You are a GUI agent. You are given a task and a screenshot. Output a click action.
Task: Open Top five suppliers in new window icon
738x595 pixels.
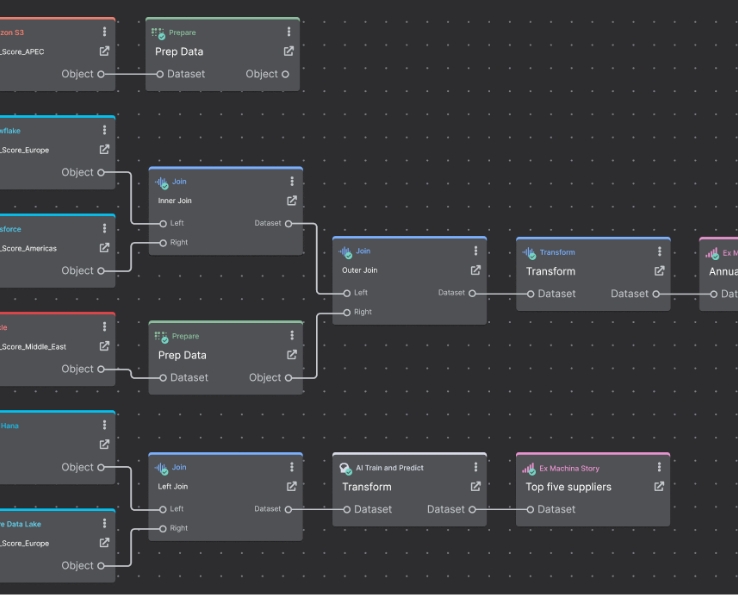pyautogui.click(x=659, y=487)
